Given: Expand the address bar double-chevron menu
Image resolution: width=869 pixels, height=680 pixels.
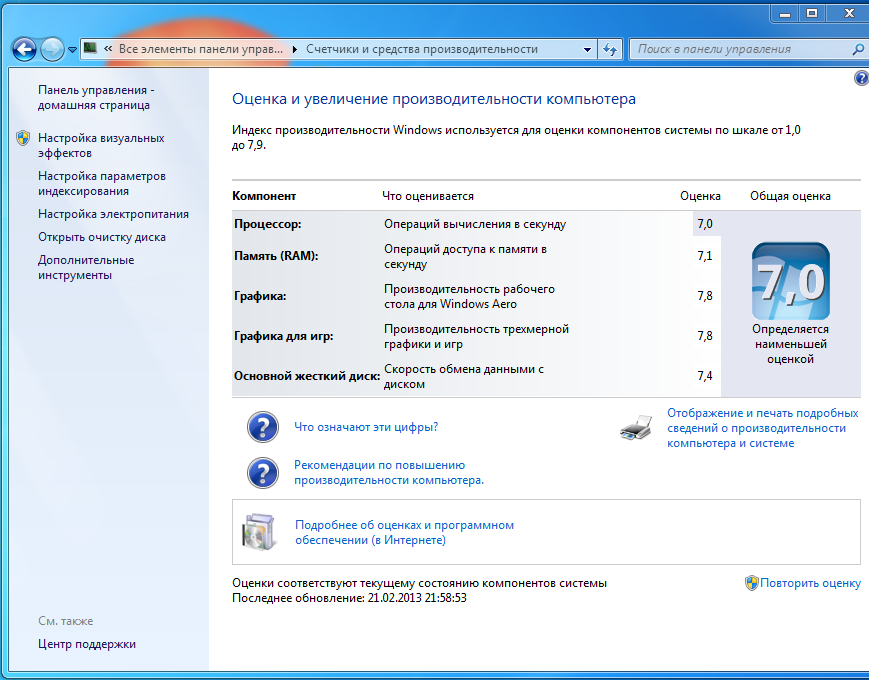Looking at the screenshot, I should (x=108, y=49).
